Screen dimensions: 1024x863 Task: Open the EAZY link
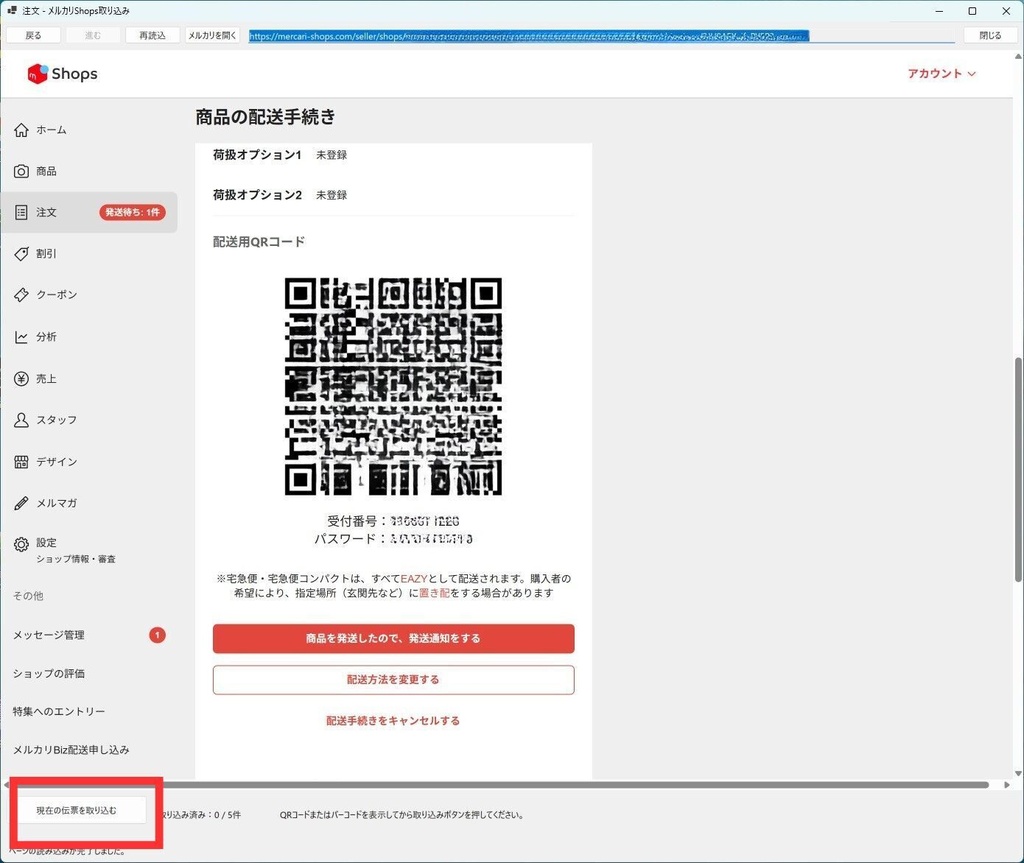413,579
